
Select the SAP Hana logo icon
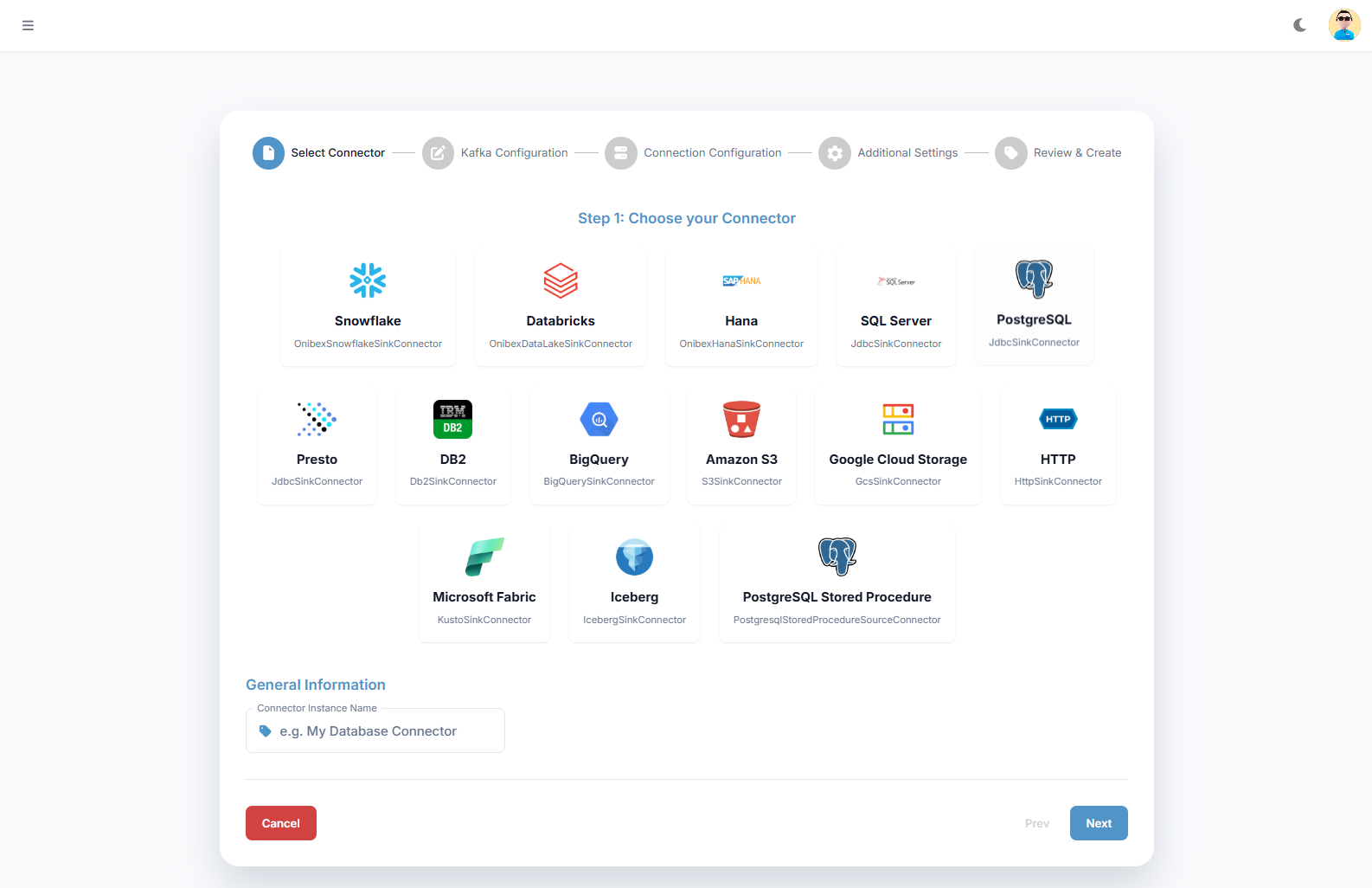tap(741, 280)
